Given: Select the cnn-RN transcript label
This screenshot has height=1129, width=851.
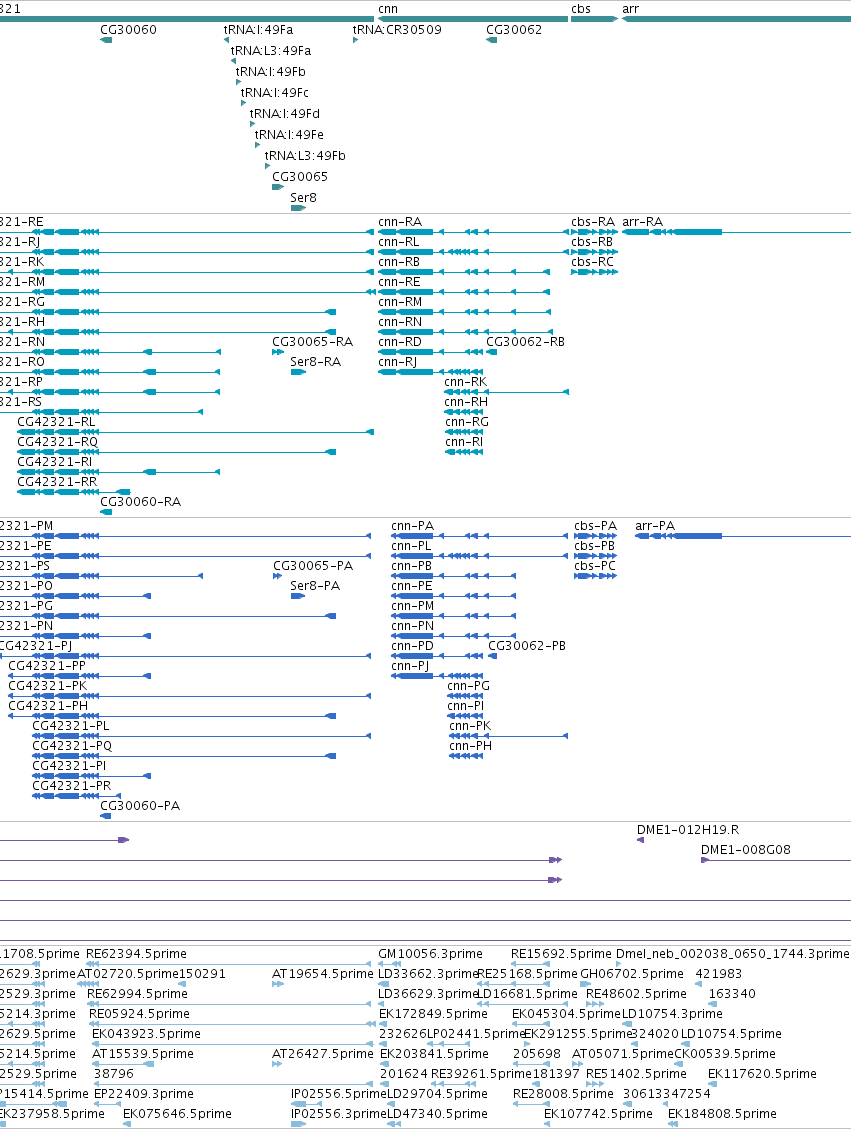Looking at the screenshot, I should (400, 322).
